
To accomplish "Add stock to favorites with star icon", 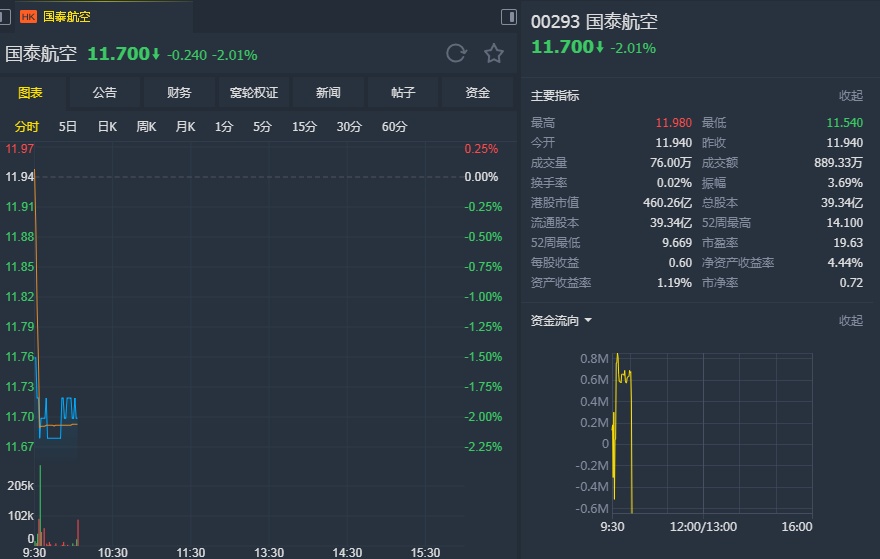I will (x=494, y=53).
